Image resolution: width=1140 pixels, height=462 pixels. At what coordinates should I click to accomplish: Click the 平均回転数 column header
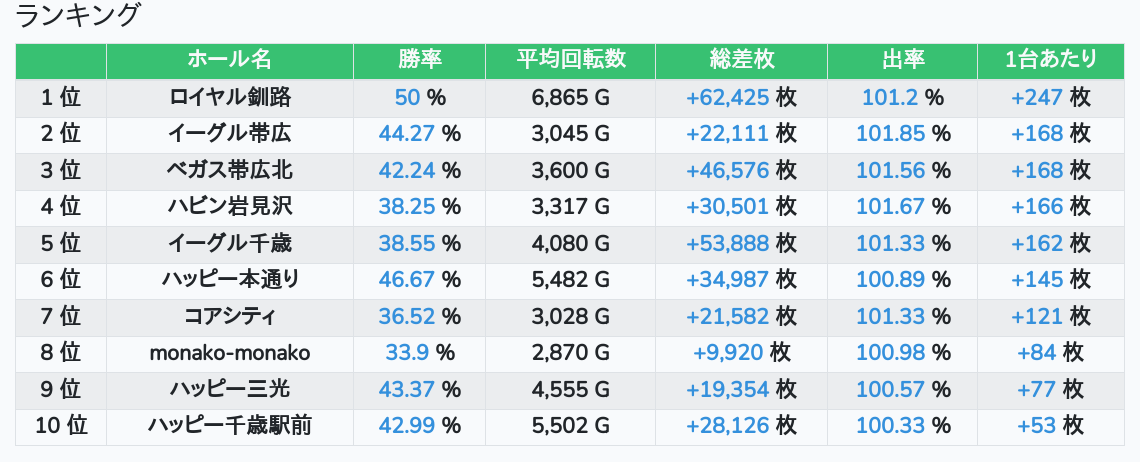570,60
